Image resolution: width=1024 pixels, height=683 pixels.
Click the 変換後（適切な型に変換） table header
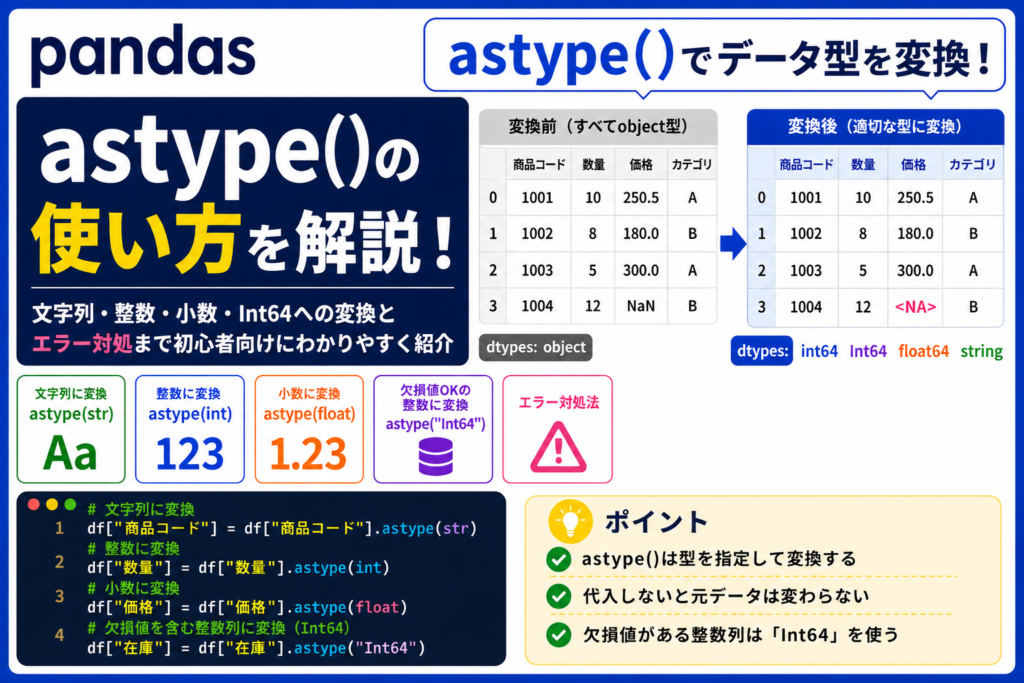875,127
